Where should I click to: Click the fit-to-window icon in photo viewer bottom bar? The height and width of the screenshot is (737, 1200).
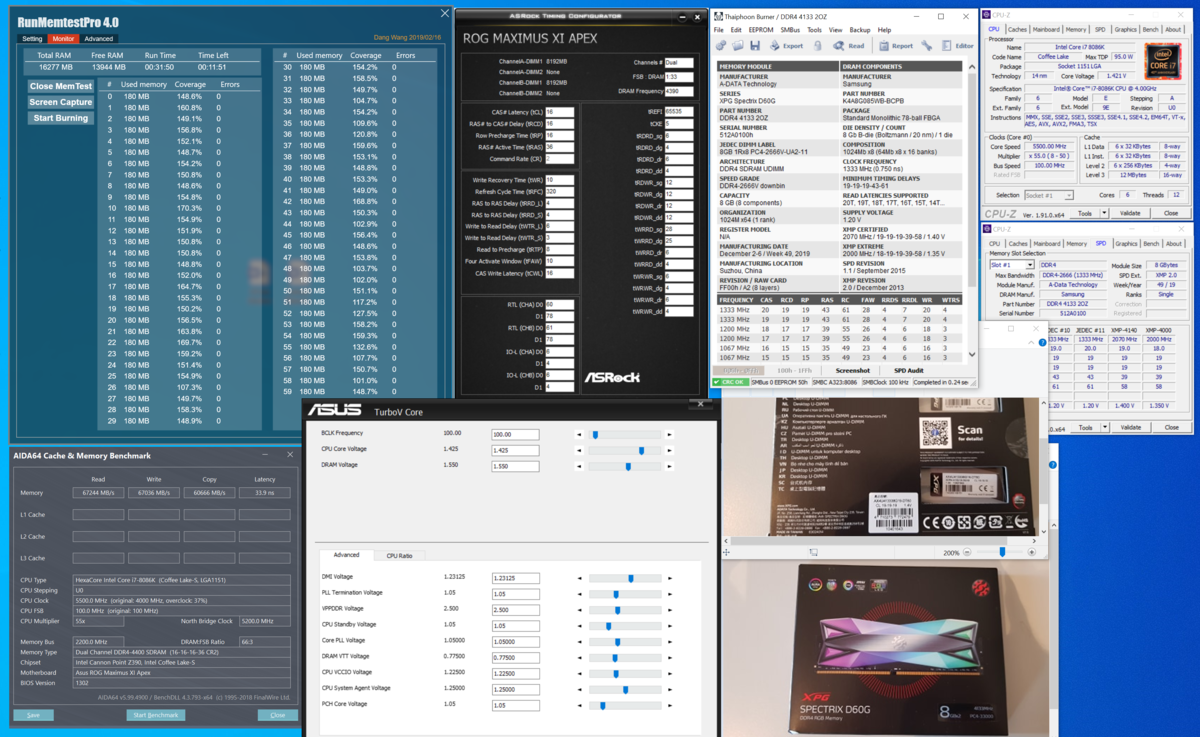click(813, 552)
